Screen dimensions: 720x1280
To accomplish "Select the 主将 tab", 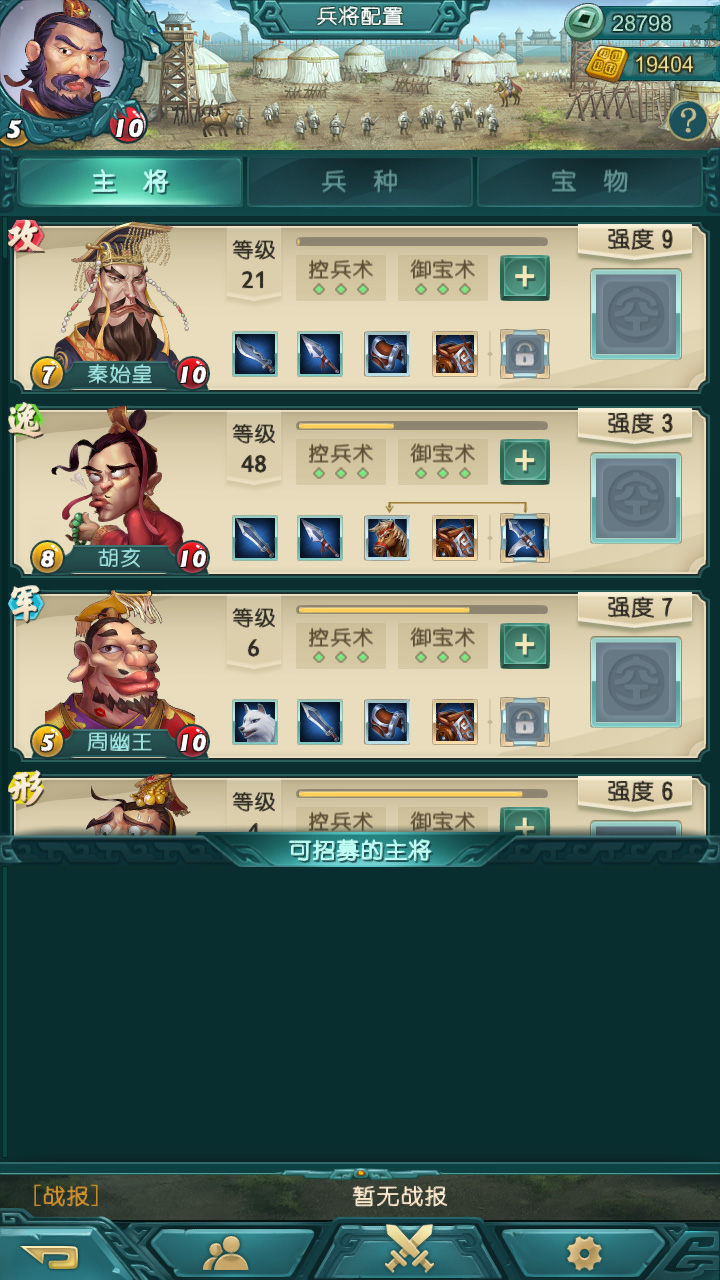I will [x=130, y=181].
